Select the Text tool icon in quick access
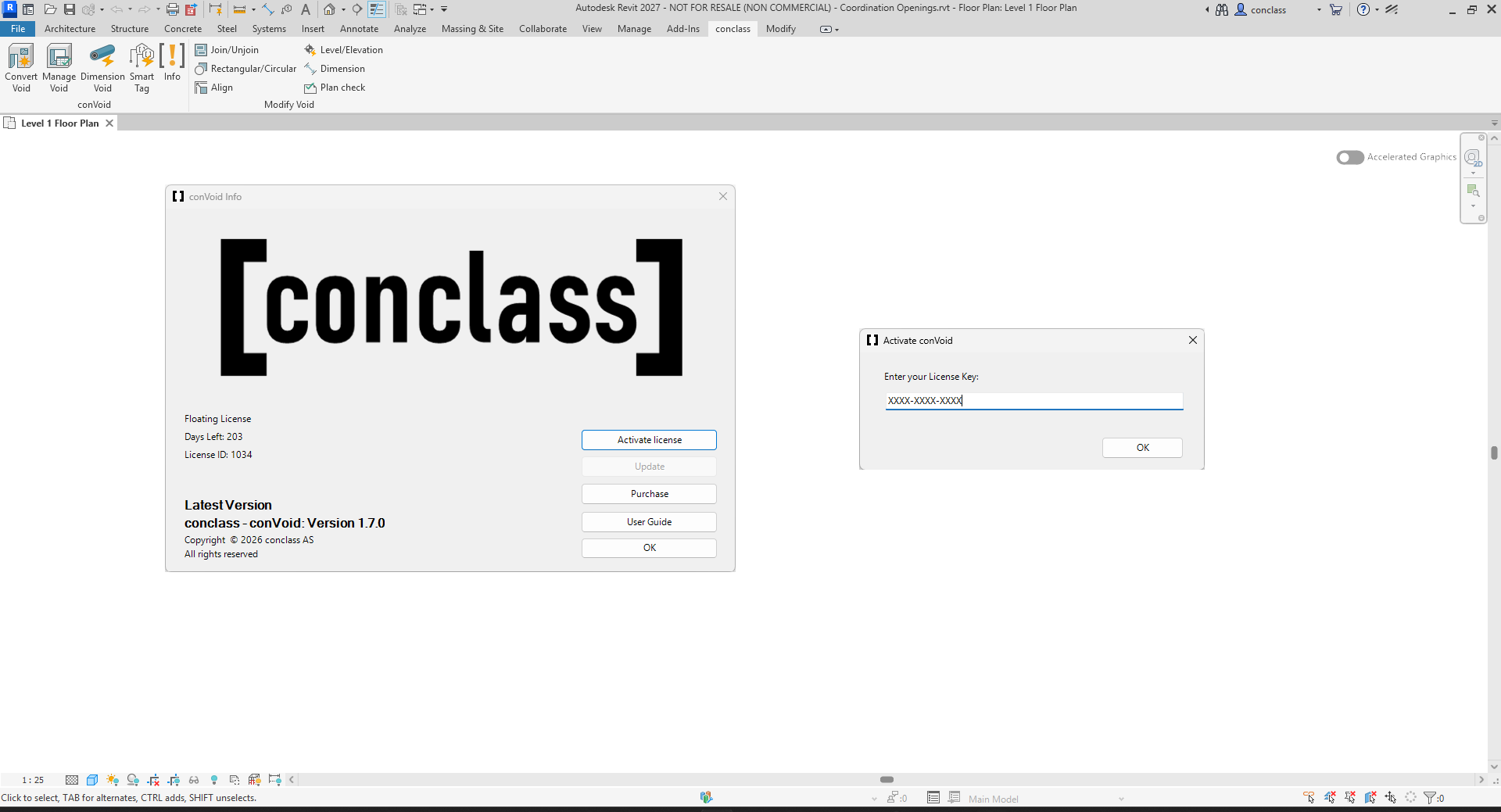 (x=306, y=9)
